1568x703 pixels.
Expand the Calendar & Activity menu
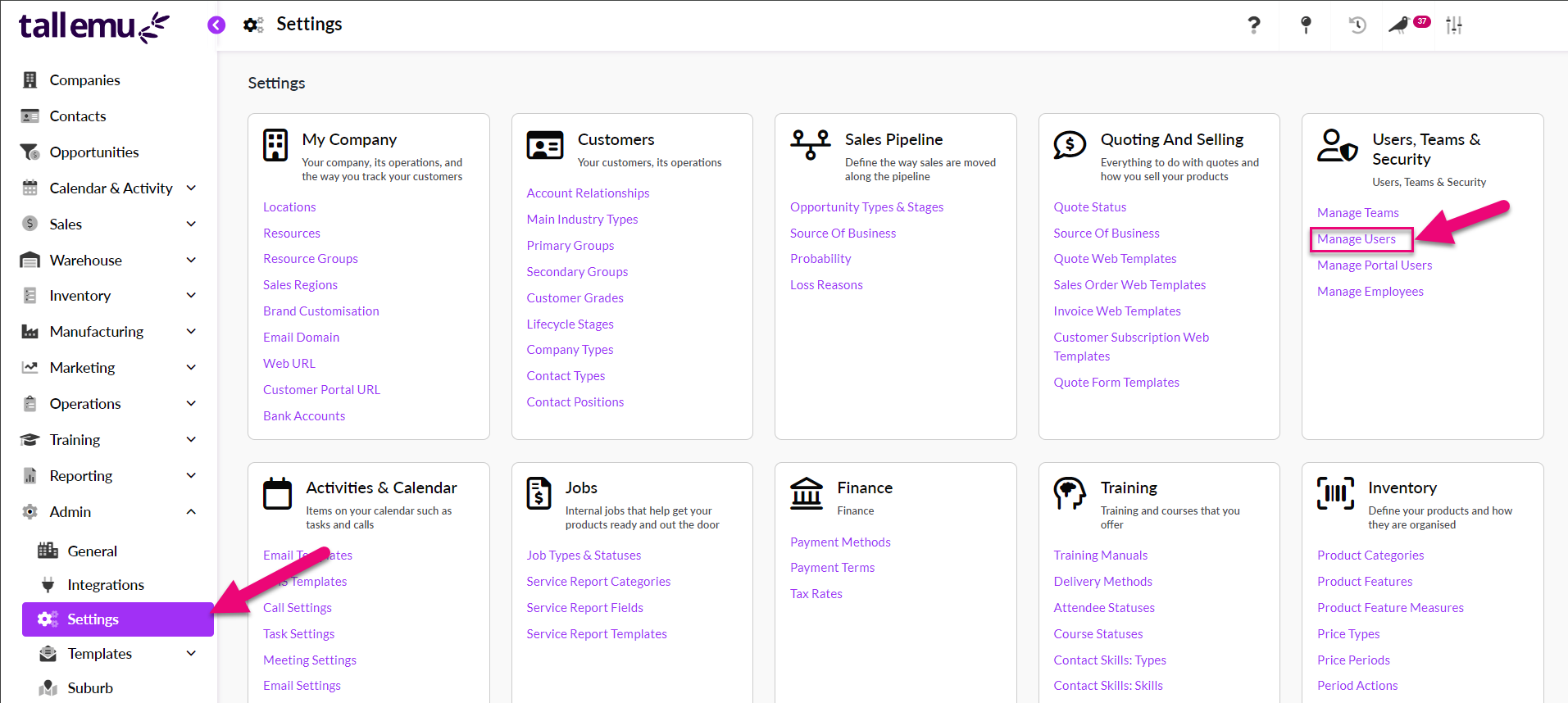coord(191,188)
